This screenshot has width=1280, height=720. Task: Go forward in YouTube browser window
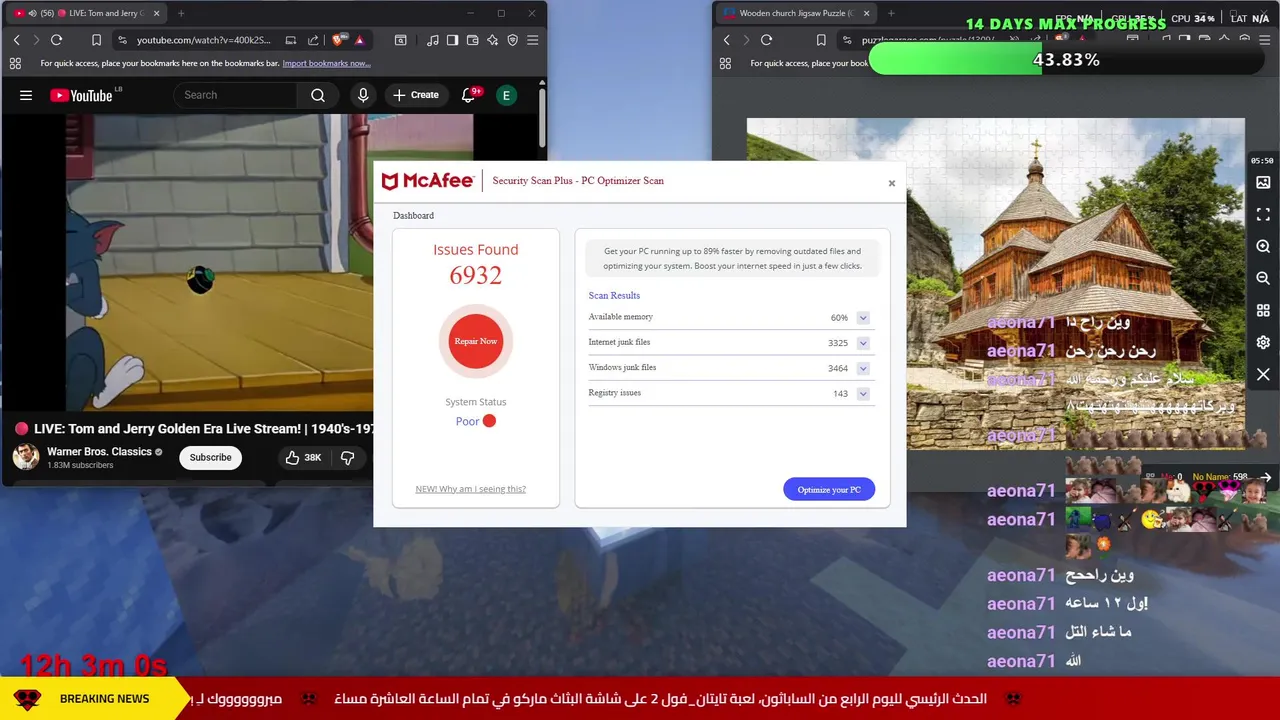(x=36, y=40)
